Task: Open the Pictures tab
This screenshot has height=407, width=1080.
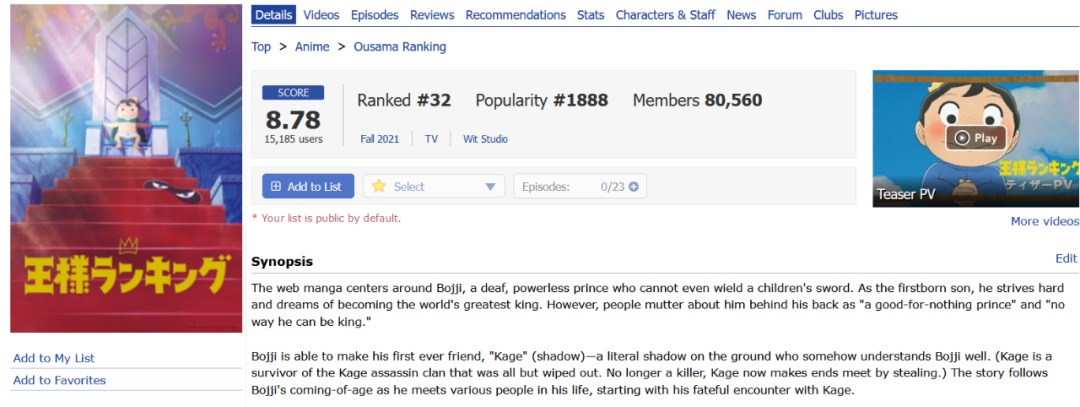Action: [x=876, y=14]
